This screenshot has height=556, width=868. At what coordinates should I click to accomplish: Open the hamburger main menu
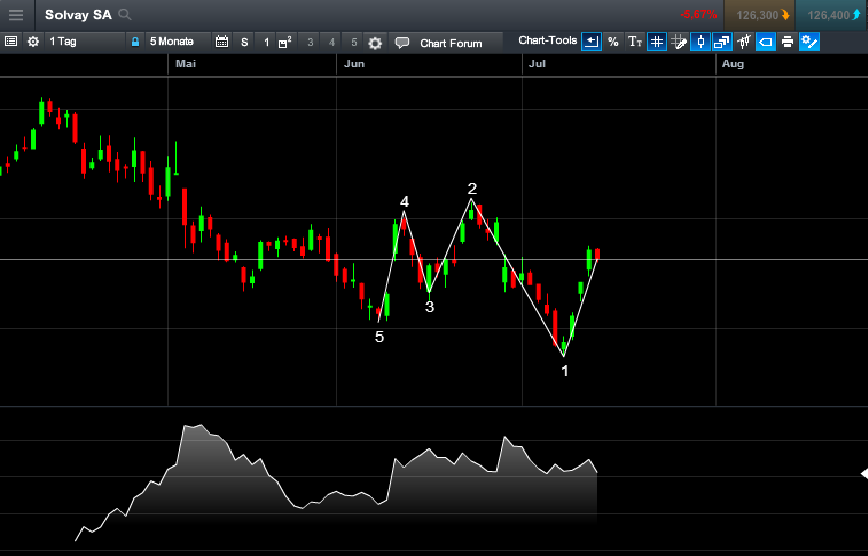point(16,15)
